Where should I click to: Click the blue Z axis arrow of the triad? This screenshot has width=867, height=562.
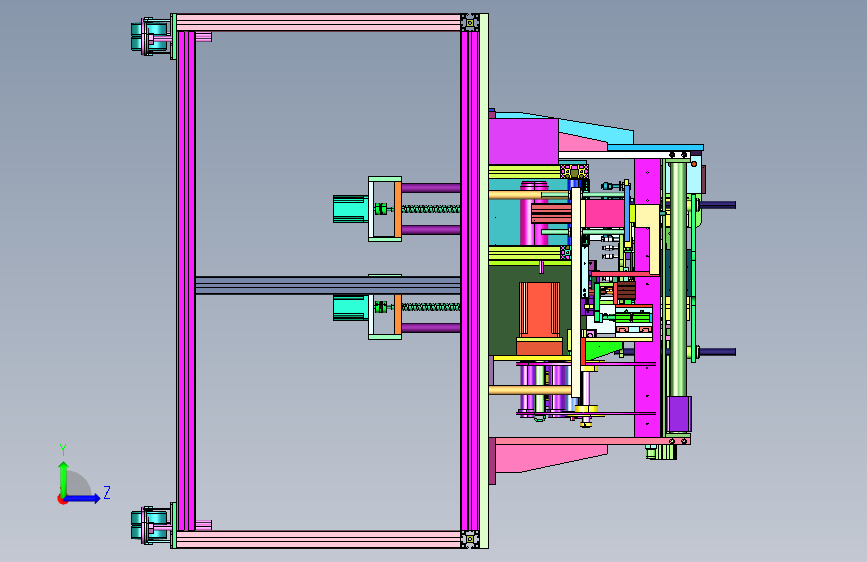coord(83,498)
